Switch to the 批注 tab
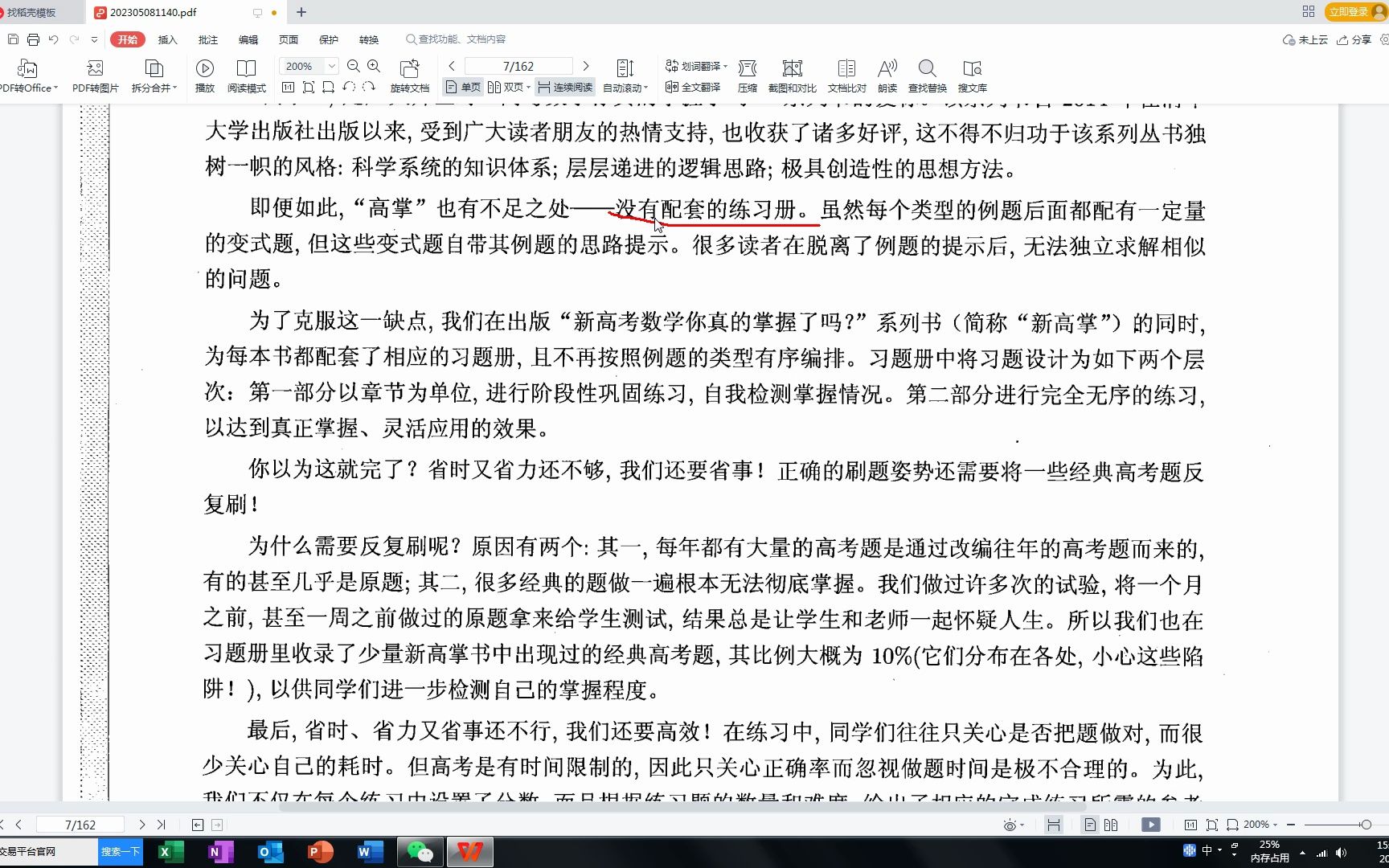 207,39
